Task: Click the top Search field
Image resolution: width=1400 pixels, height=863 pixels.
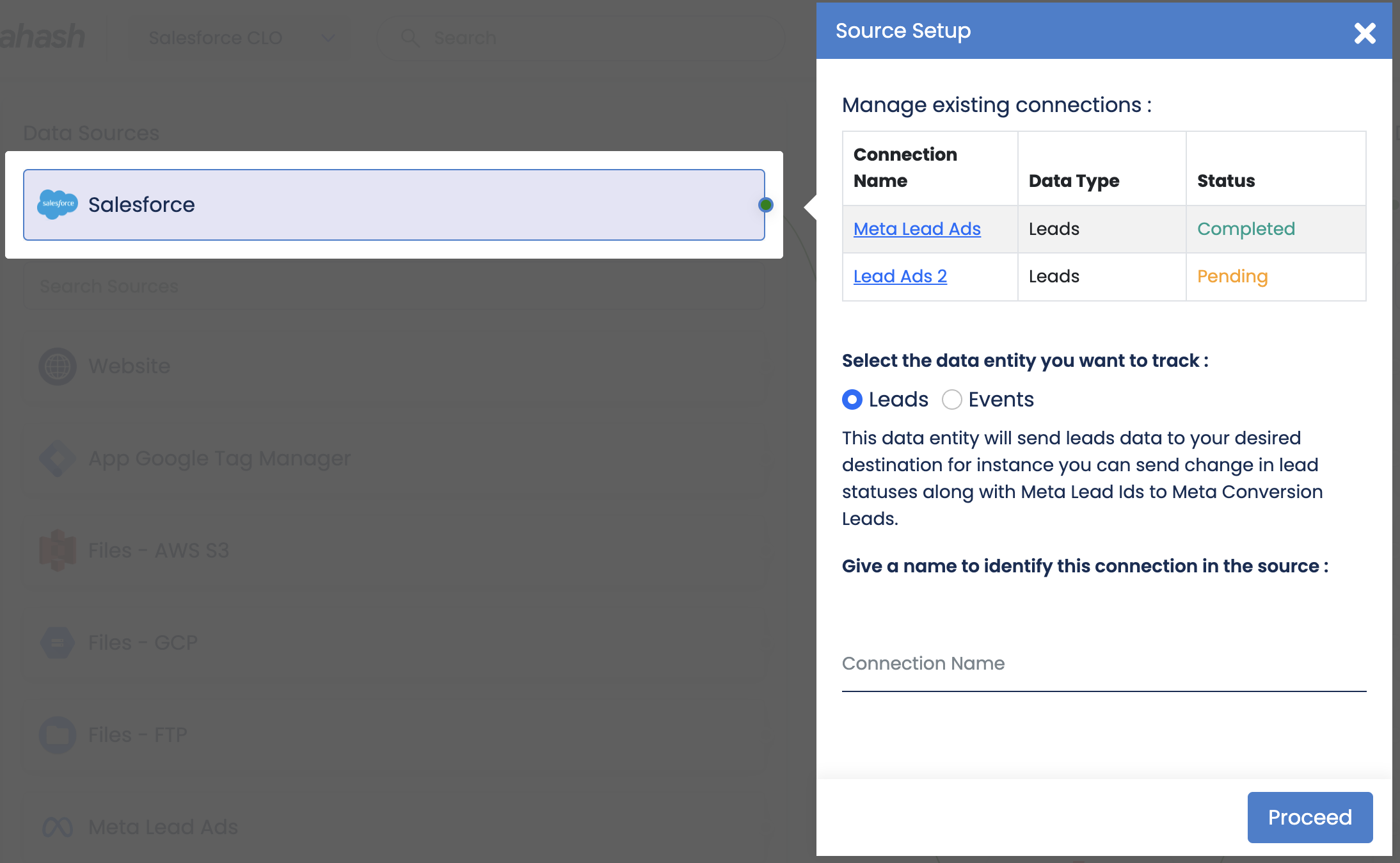Action: point(580,38)
